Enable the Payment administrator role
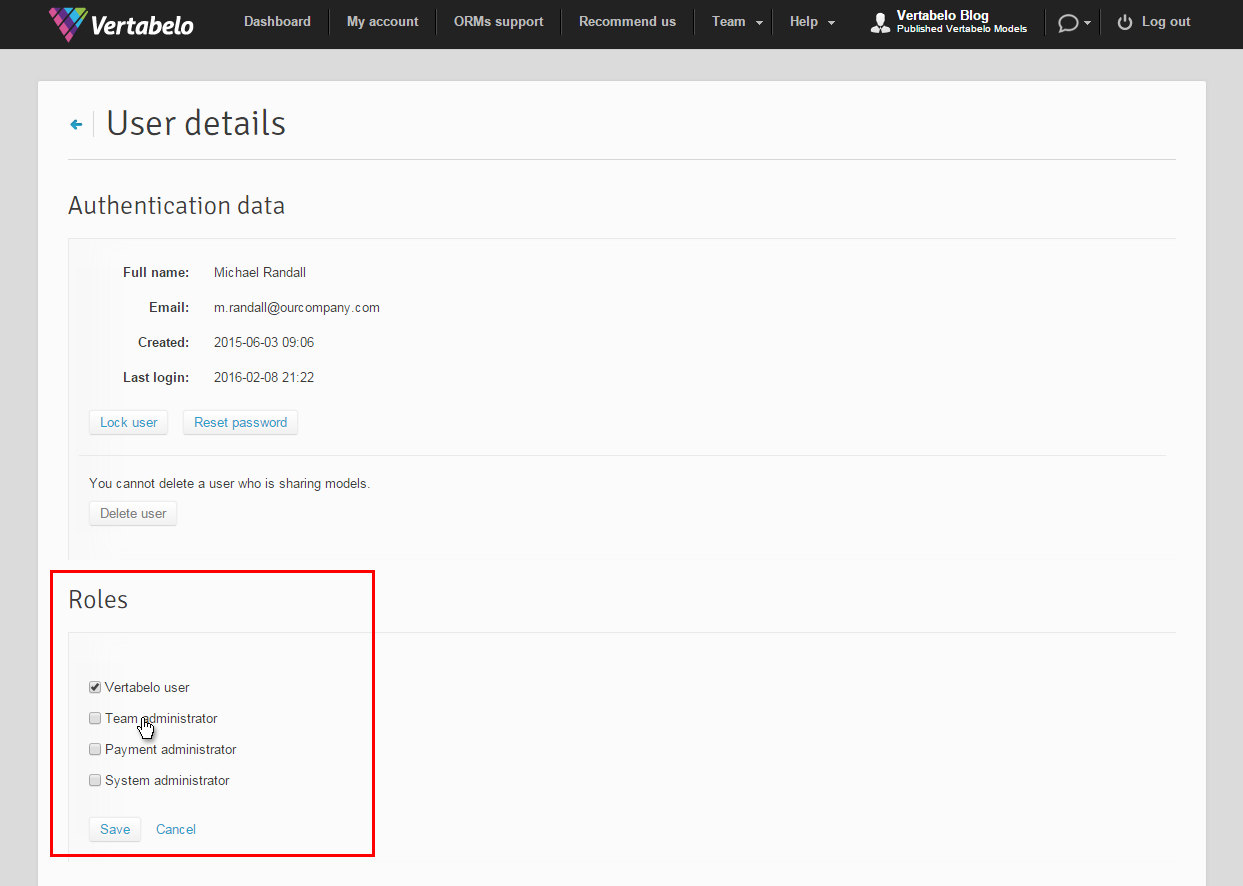The width and height of the screenshot is (1243, 886). pyautogui.click(x=95, y=749)
